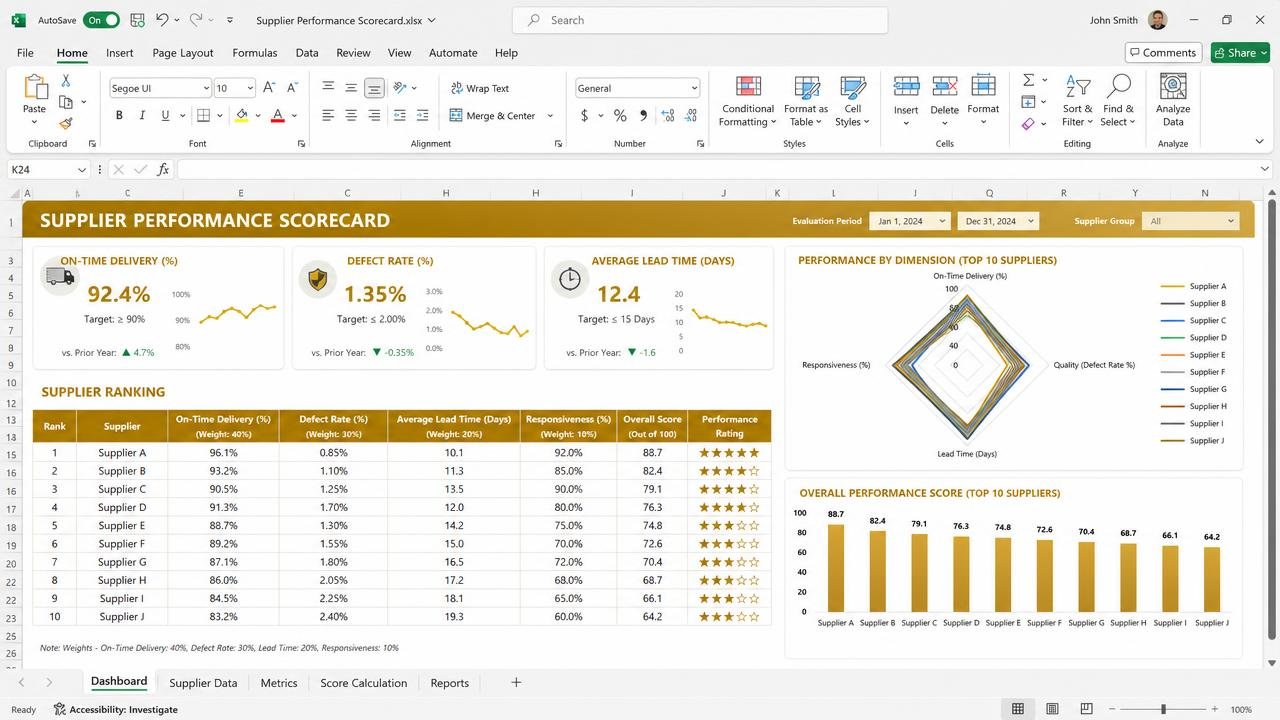
Task: Click the Copy icon in Clipboard group
Action: (x=66, y=102)
